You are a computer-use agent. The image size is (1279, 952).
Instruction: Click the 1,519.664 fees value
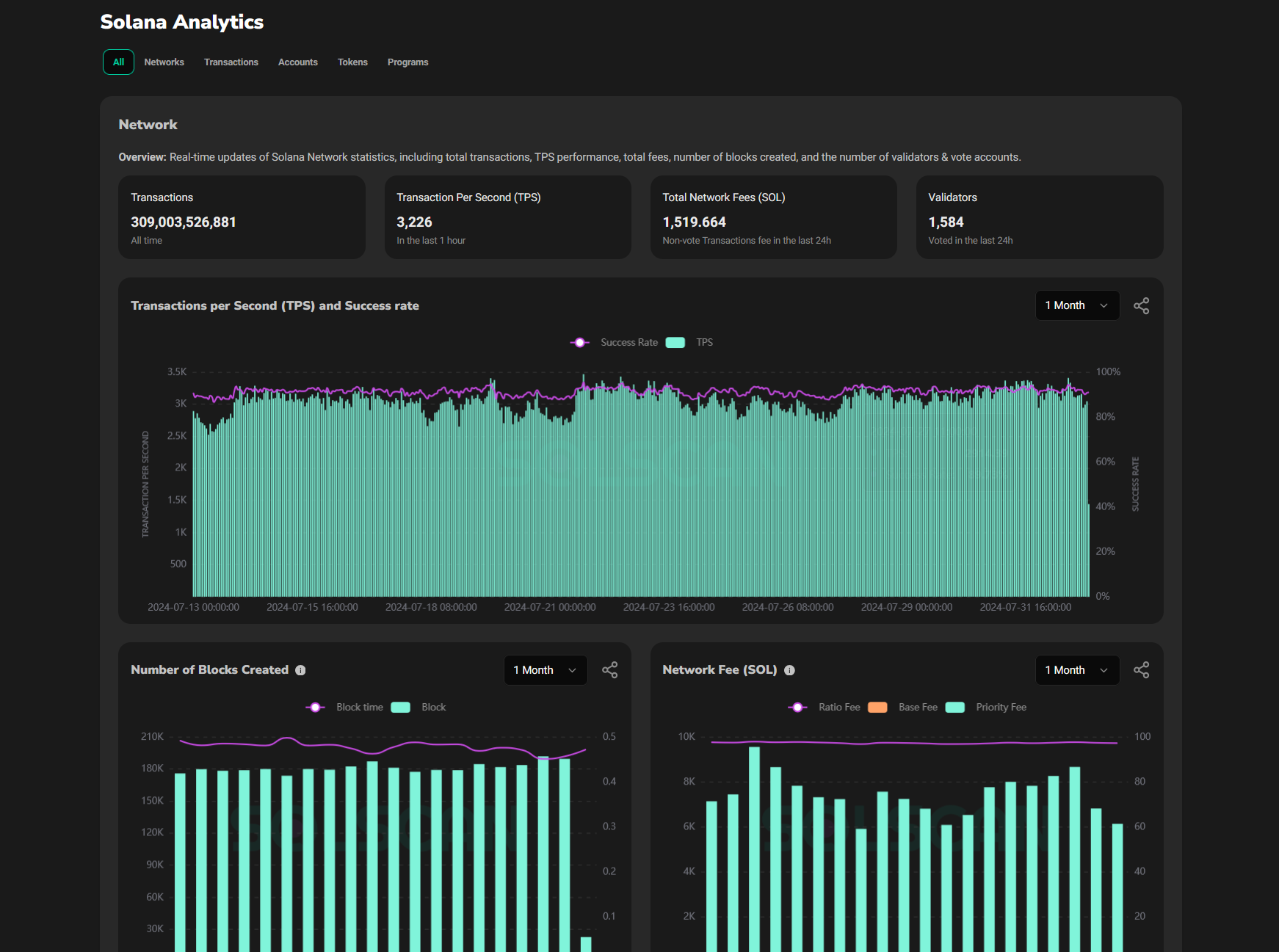(694, 222)
